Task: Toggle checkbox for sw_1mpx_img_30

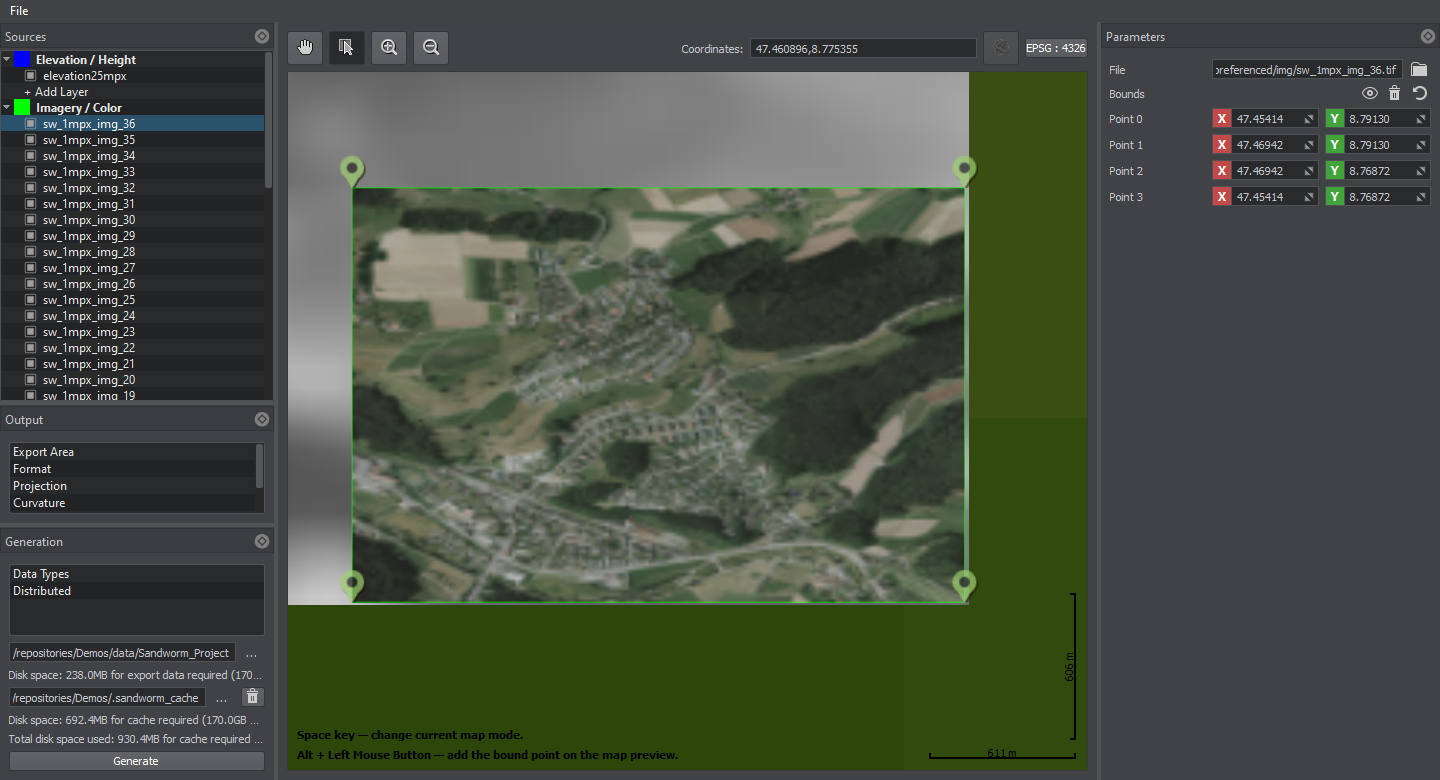Action: [x=31, y=220]
